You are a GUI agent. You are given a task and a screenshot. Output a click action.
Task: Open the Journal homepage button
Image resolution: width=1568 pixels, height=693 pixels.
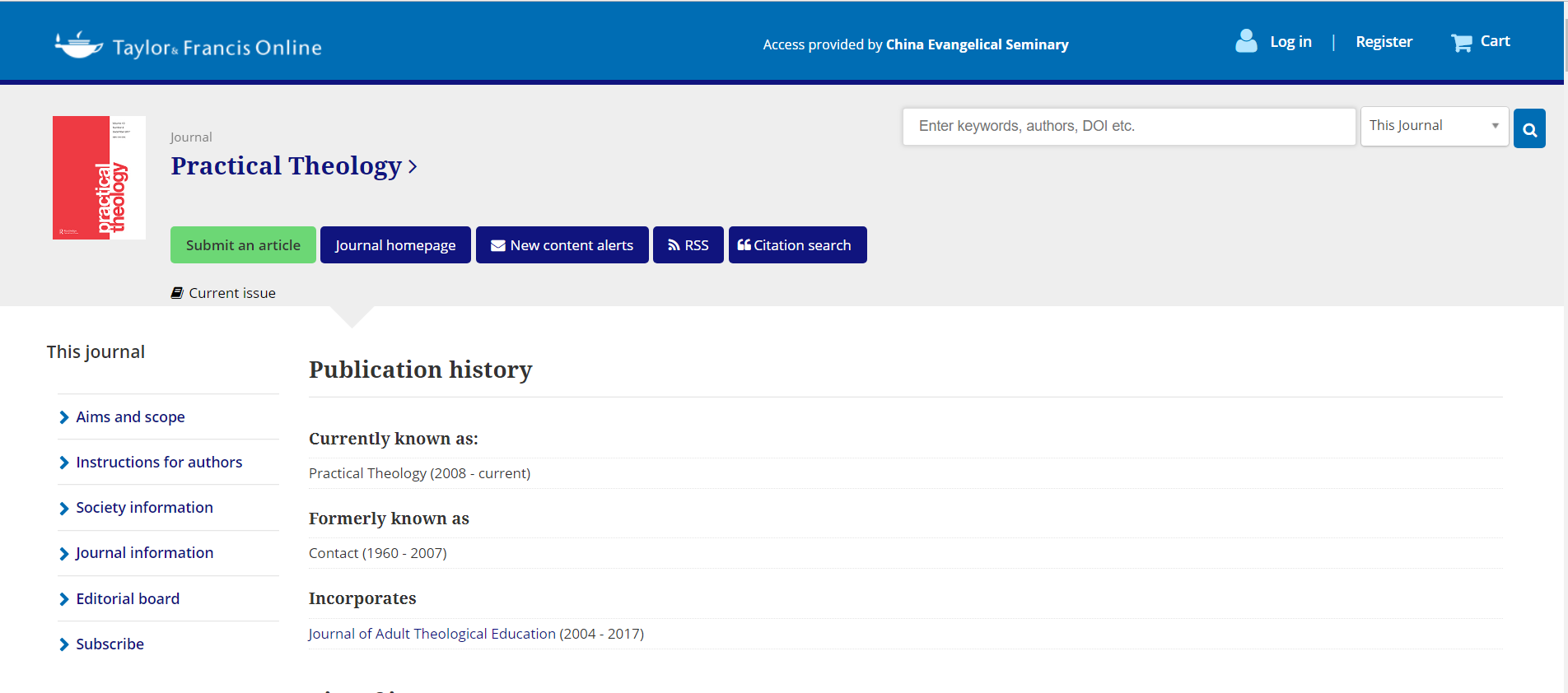395,245
